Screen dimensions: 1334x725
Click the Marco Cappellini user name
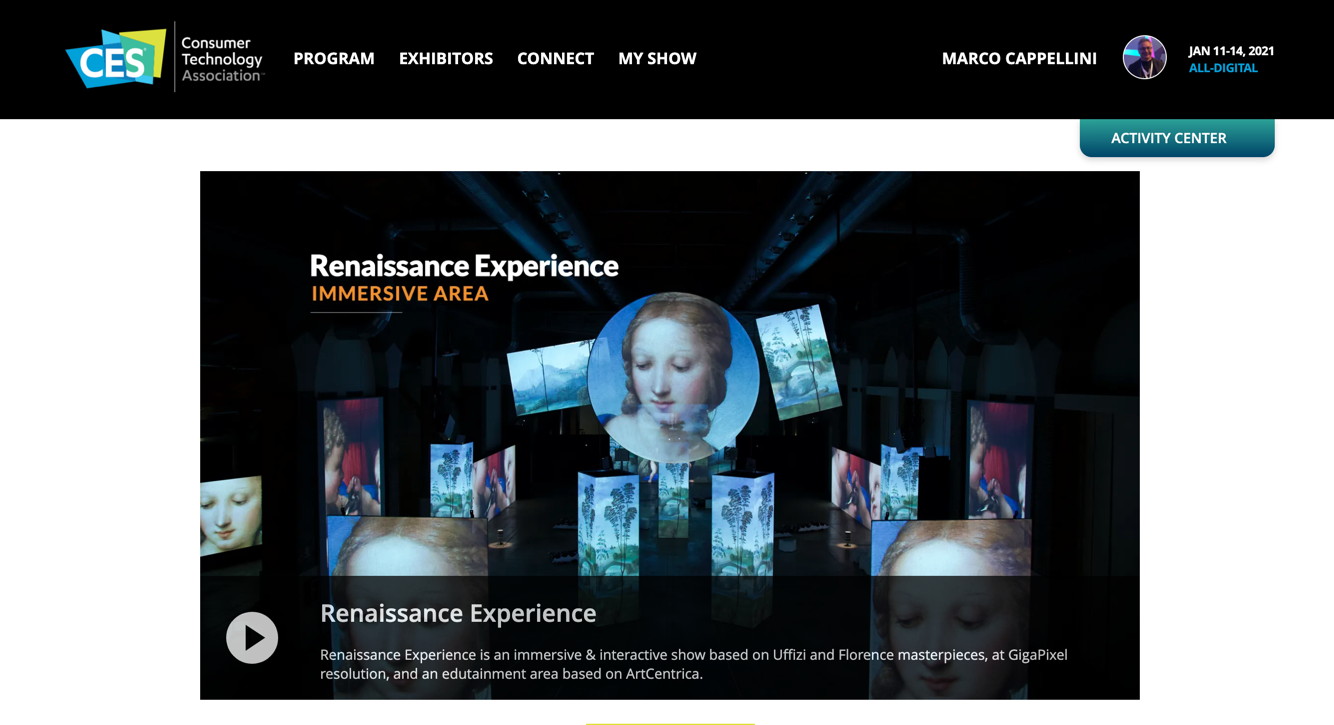coord(1019,59)
